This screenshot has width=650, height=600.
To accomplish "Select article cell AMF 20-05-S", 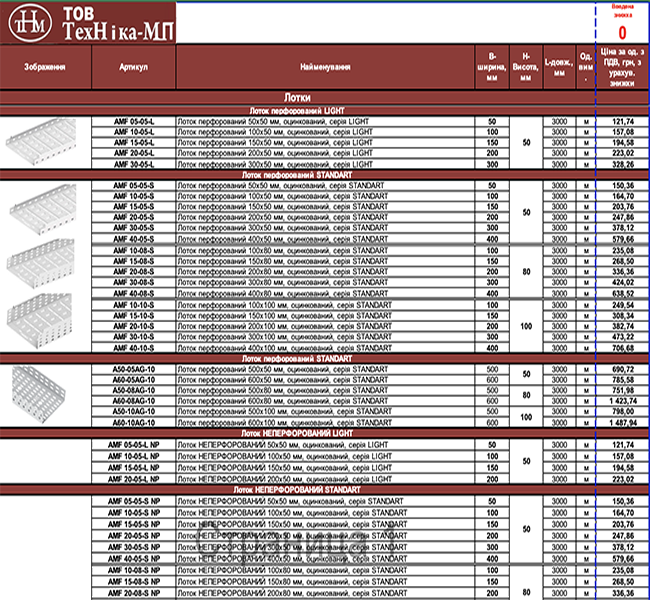I will click(x=133, y=217).
